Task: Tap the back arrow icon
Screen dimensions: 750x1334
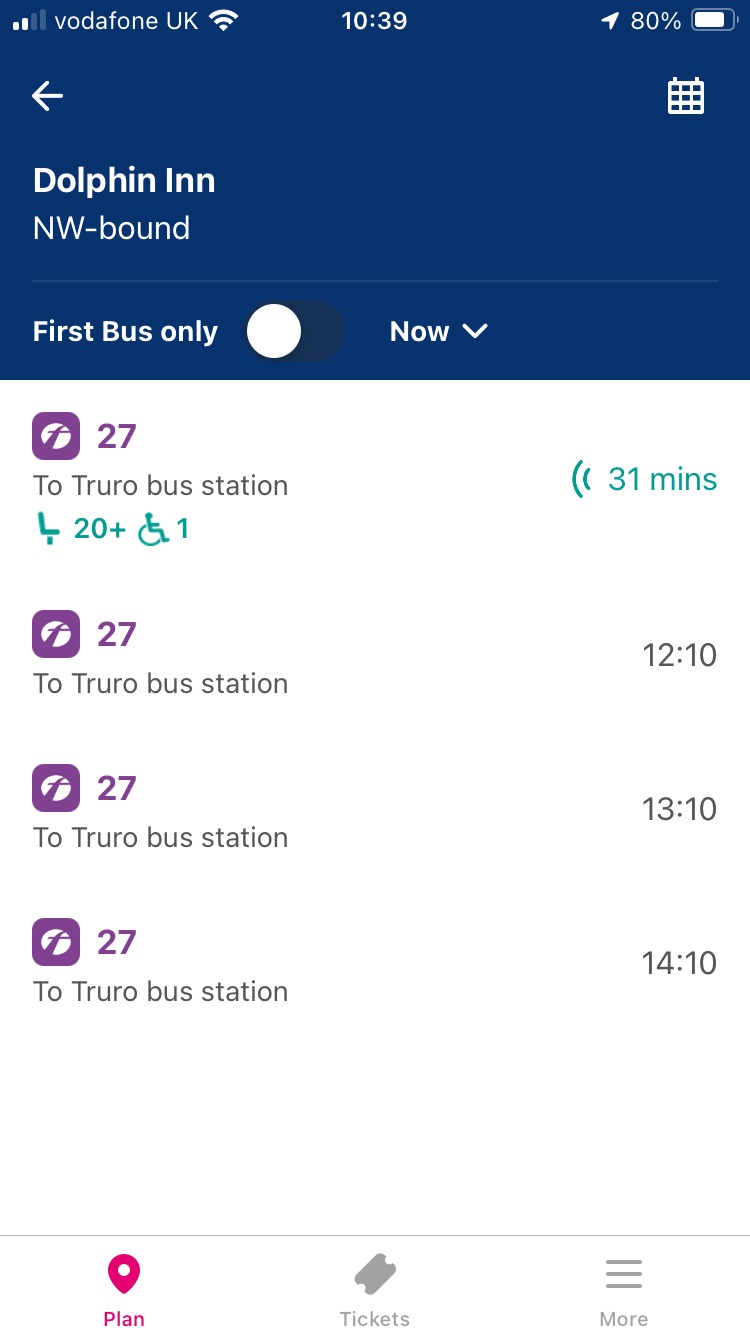Action: tap(48, 96)
